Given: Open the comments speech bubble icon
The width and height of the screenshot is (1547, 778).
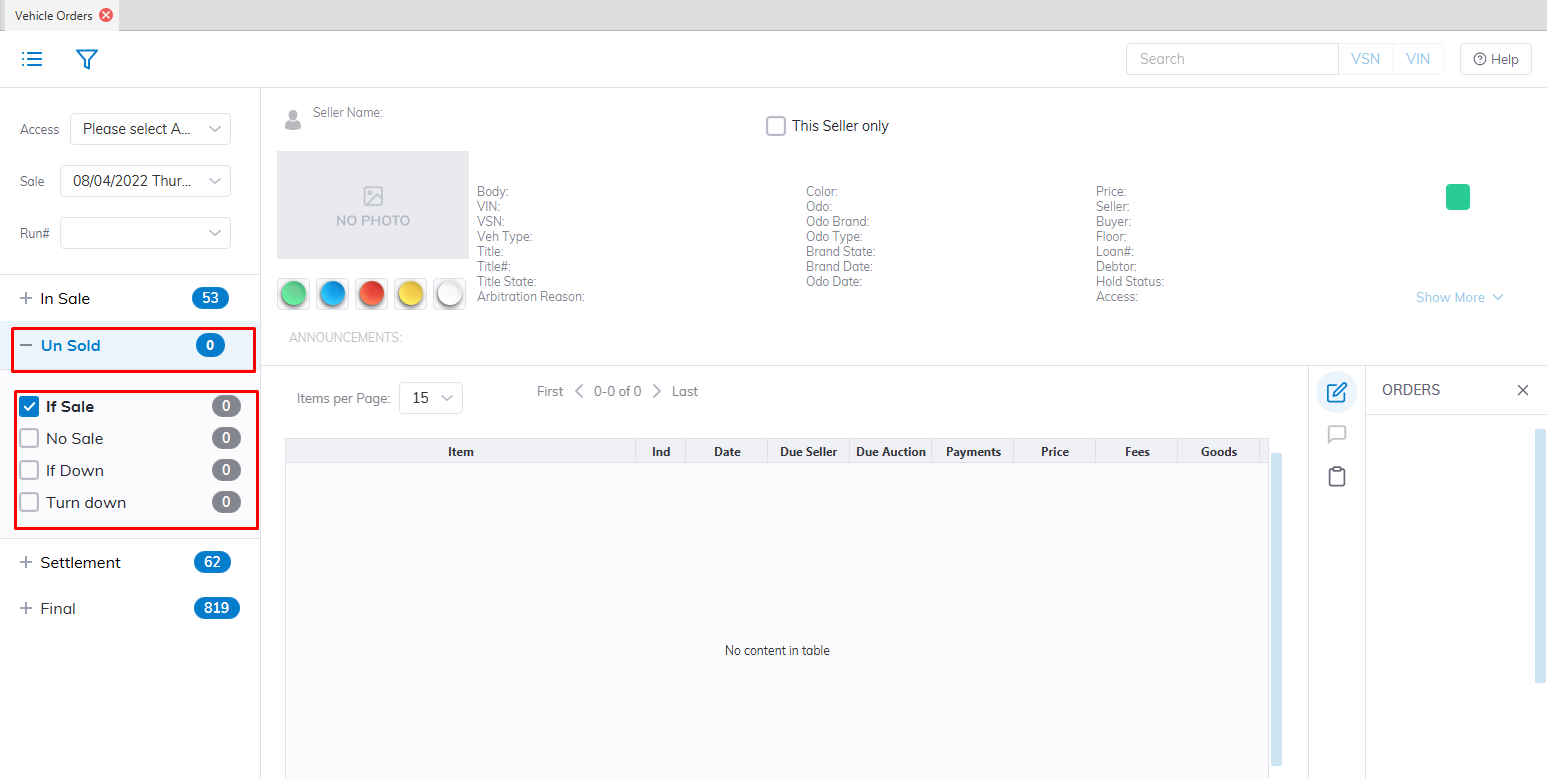Looking at the screenshot, I should tap(1336, 435).
